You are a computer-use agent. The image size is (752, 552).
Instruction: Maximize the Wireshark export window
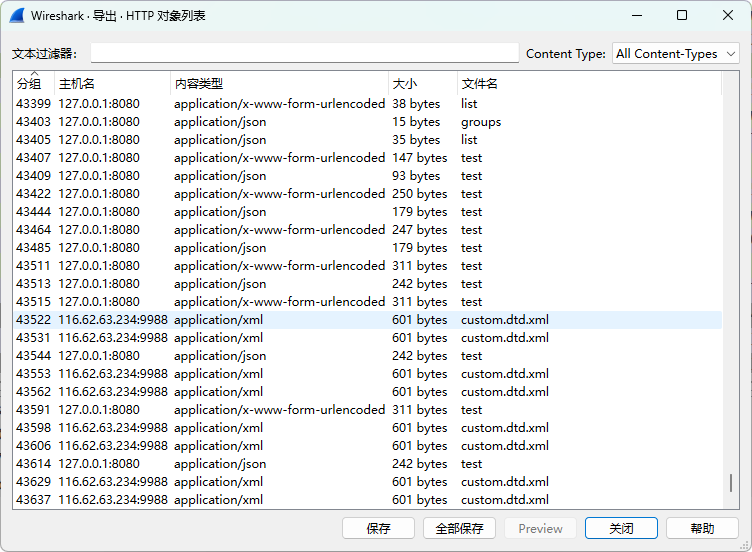(x=682, y=15)
